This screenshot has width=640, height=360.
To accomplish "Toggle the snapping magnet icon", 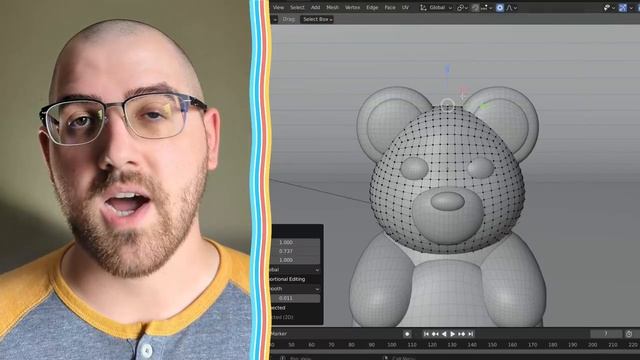I will 475,7.
